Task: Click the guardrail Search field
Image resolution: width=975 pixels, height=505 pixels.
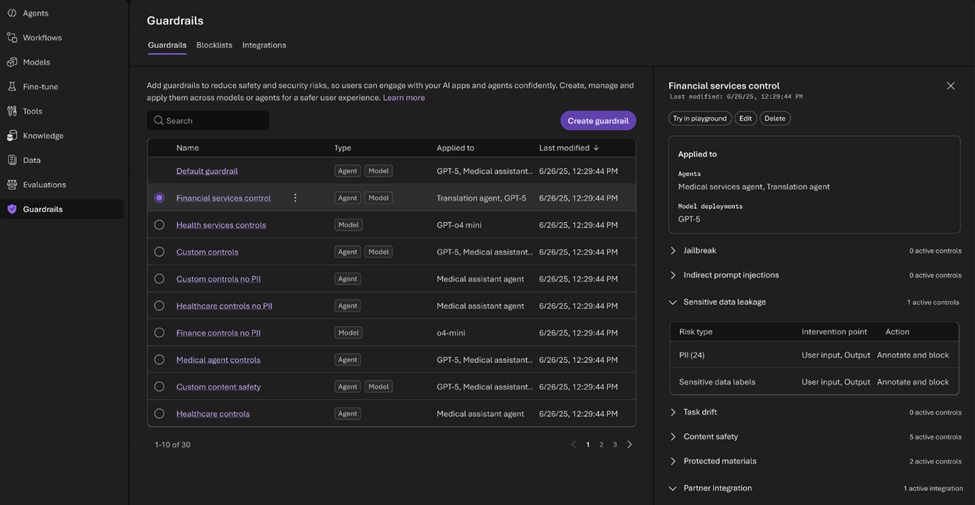Action: pyautogui.click(x=208, y=121)
